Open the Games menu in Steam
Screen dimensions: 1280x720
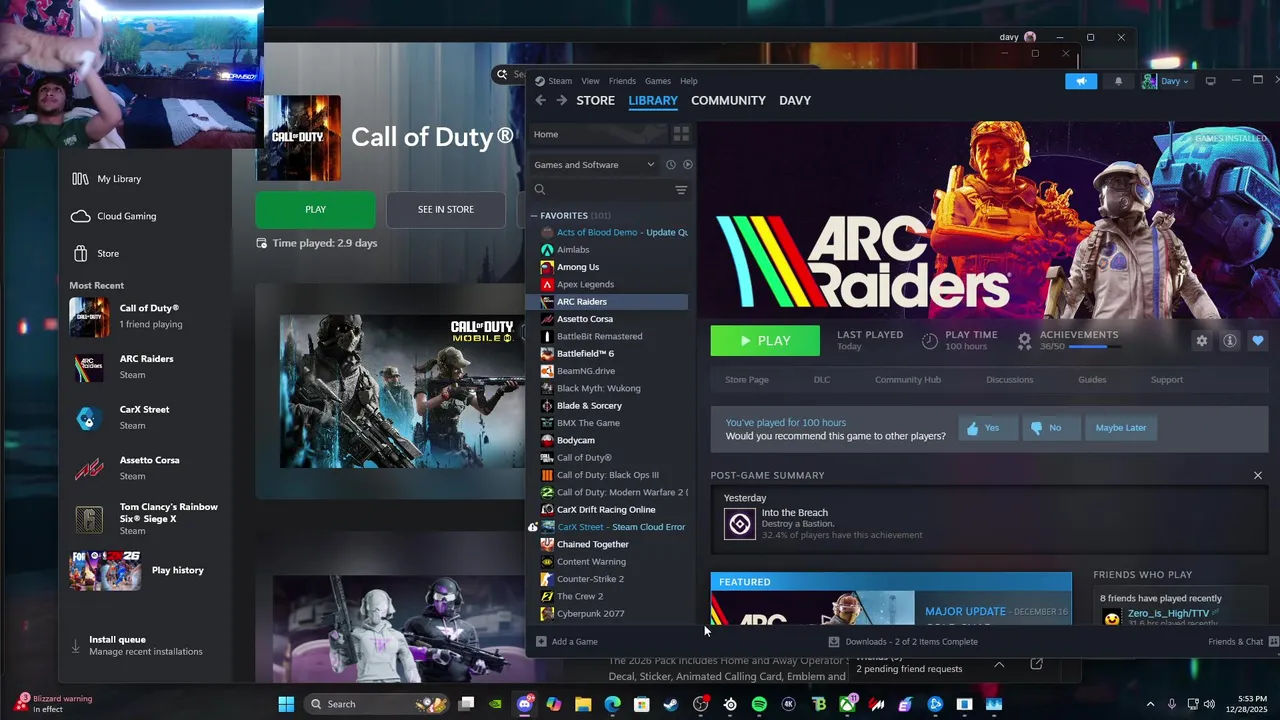(658, 81)
